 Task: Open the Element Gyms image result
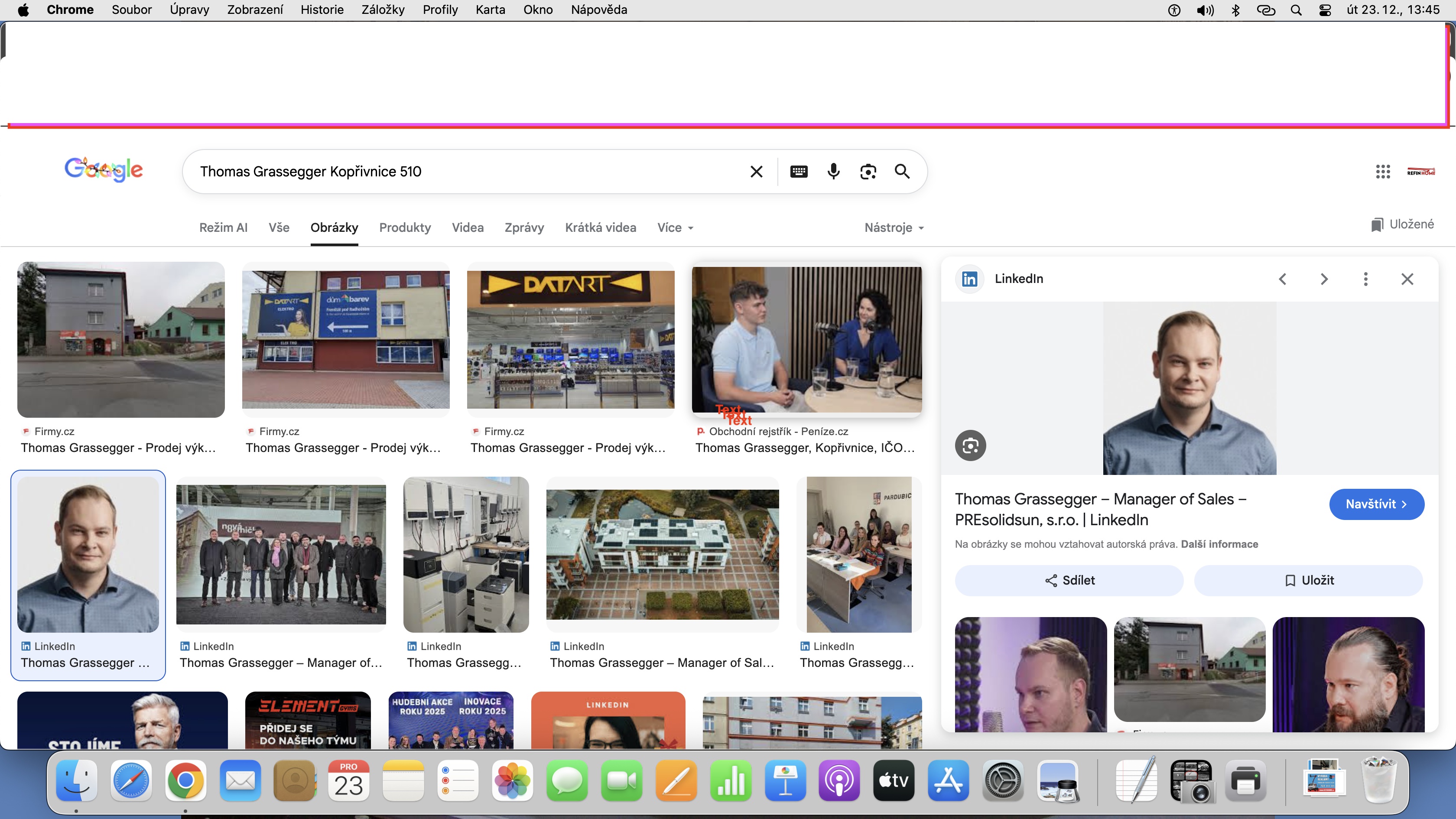click(308, 720)
